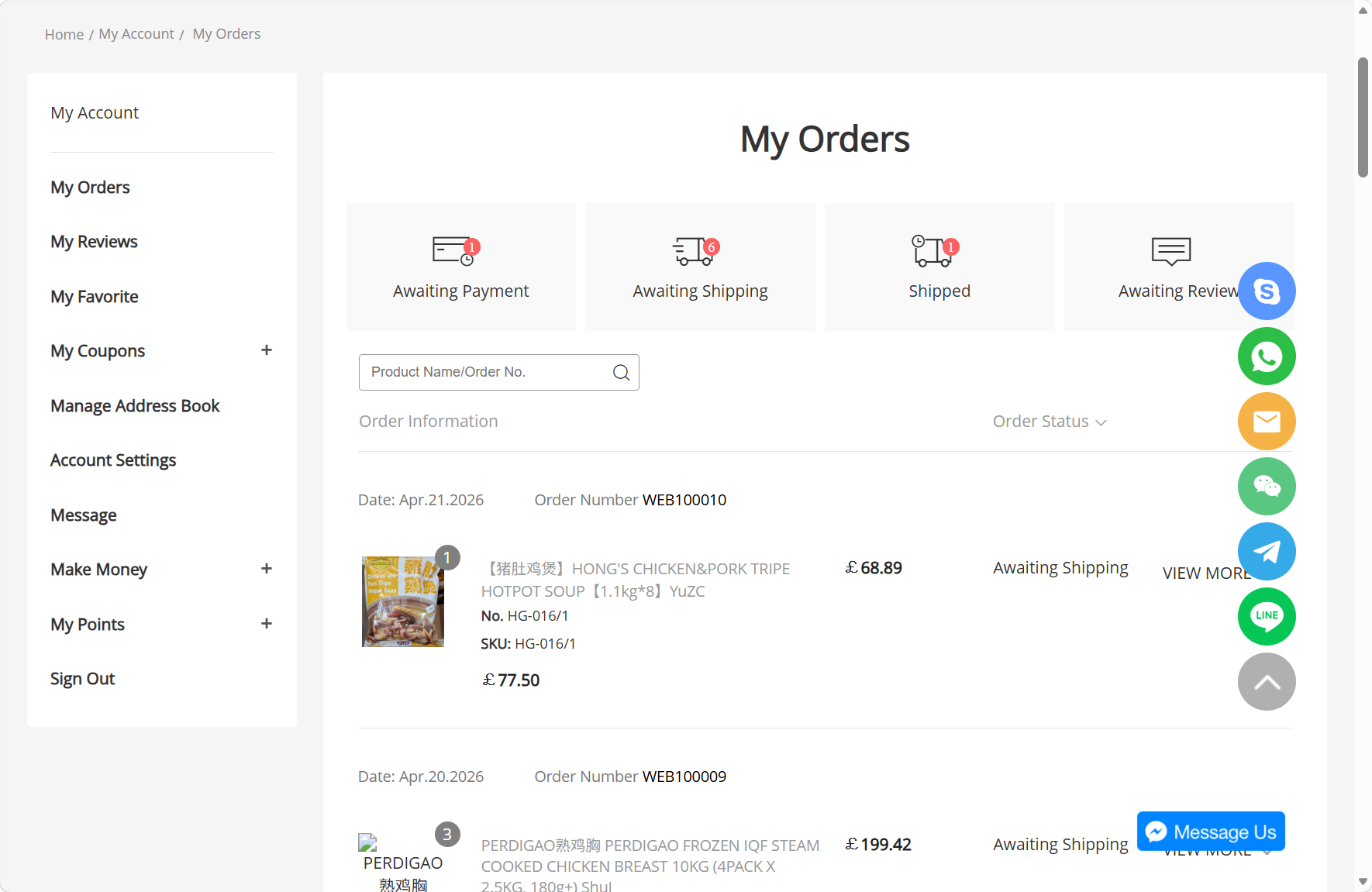Select the Shipped orders tab
Viewport: 1372px width, 892px height.
click(x=939, y=267)
